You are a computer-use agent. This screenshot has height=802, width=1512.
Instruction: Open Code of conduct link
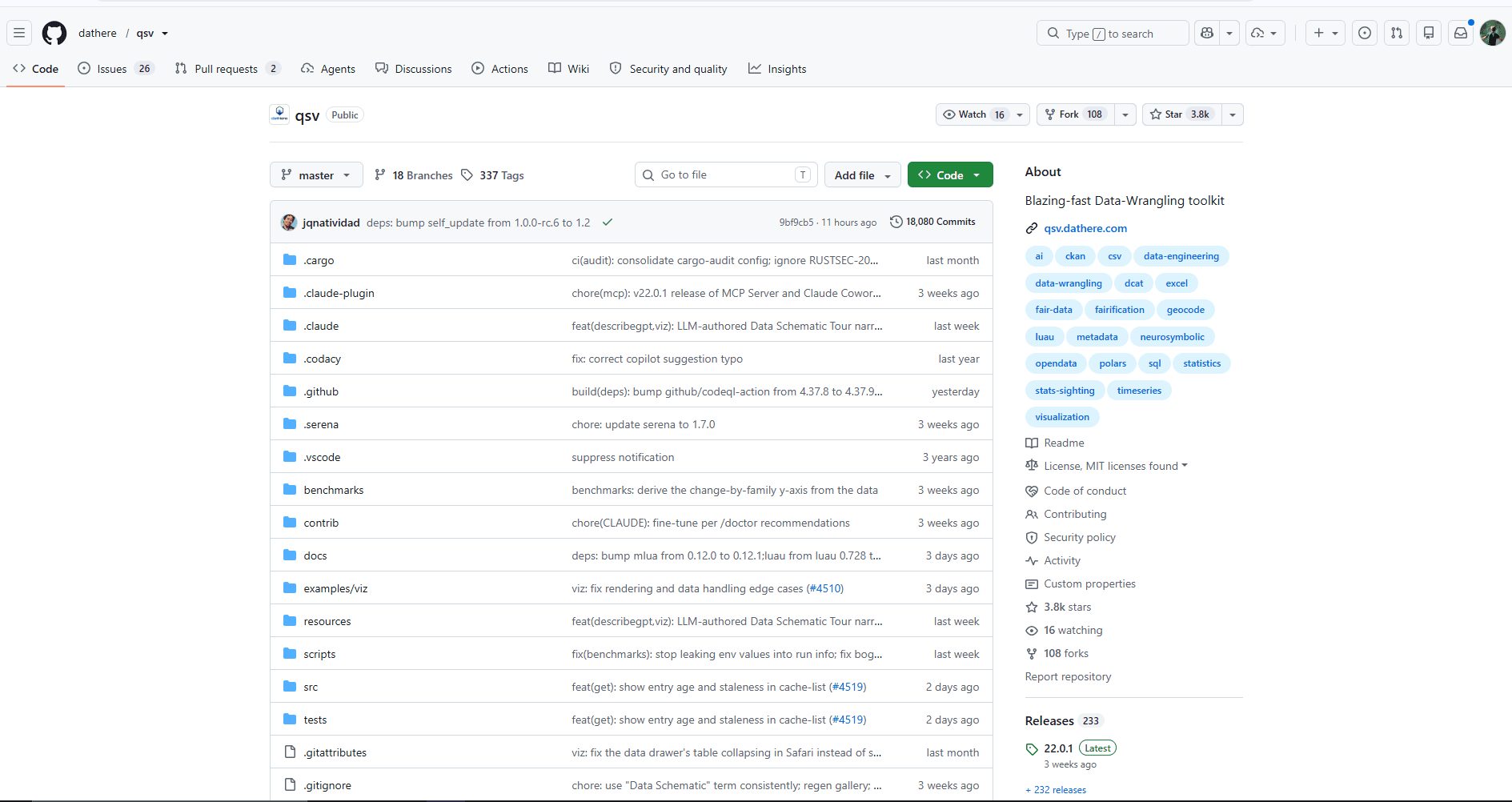pyautogui.click(x=1085, y=491)
